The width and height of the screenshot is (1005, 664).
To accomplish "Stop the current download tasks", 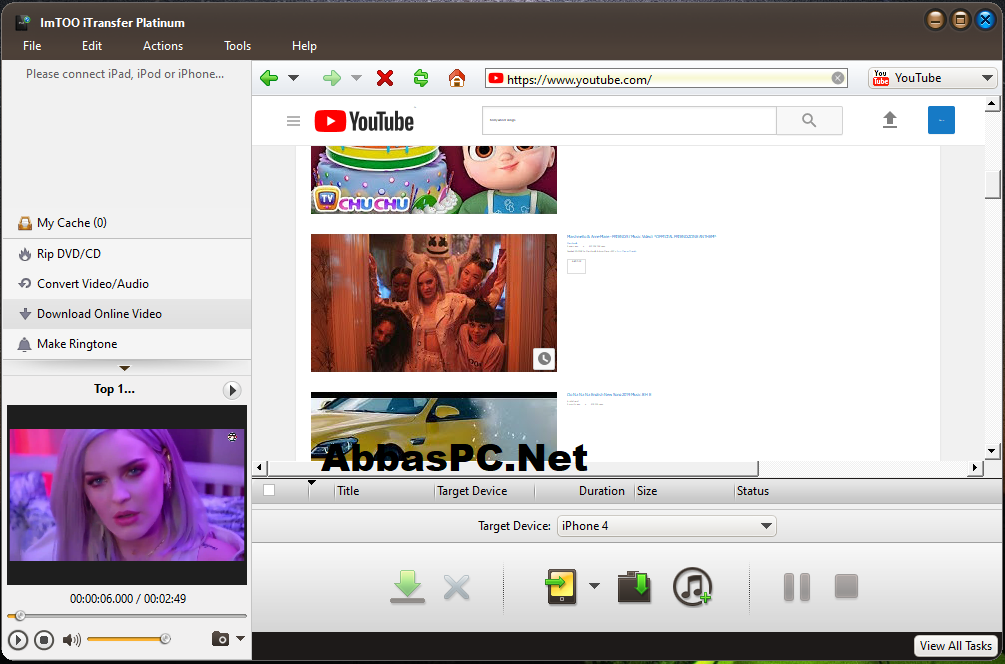I will [x=846, y=586].
